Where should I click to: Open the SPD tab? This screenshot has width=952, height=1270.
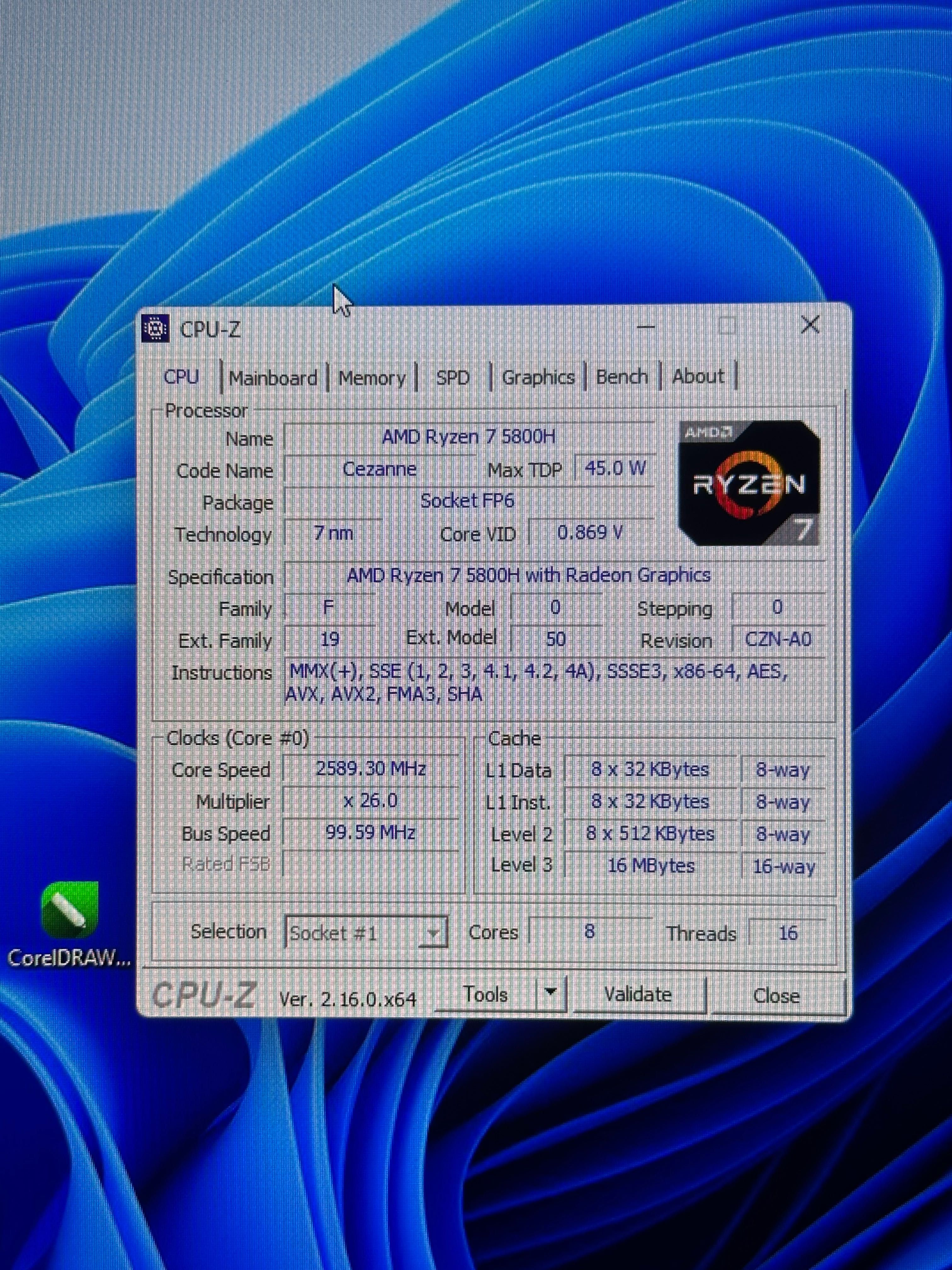[453, 377]
